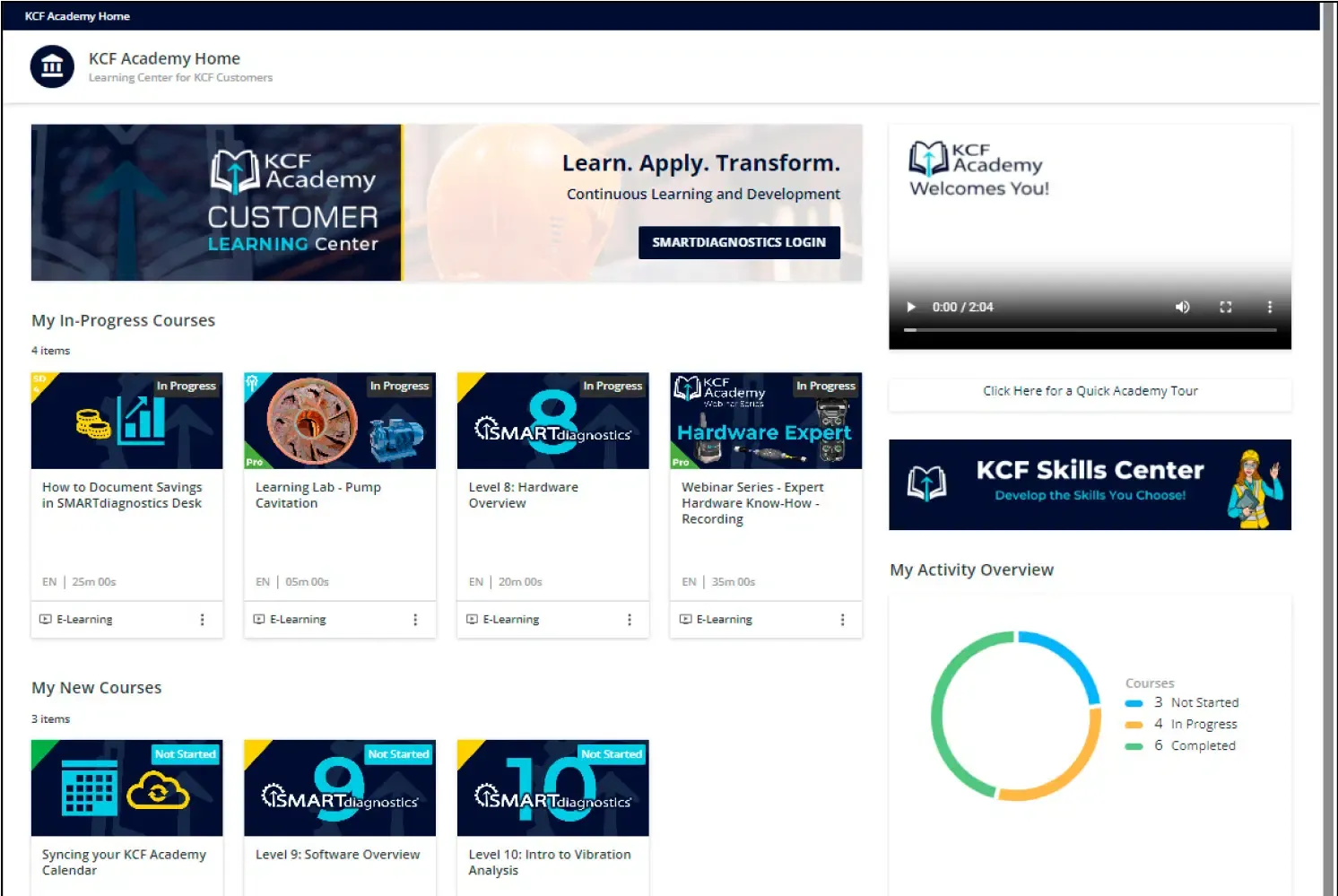
Task: Open the Level 8 Hardware Overview three-dot menu
Action: pyautogui.click(x=629, y=620)
